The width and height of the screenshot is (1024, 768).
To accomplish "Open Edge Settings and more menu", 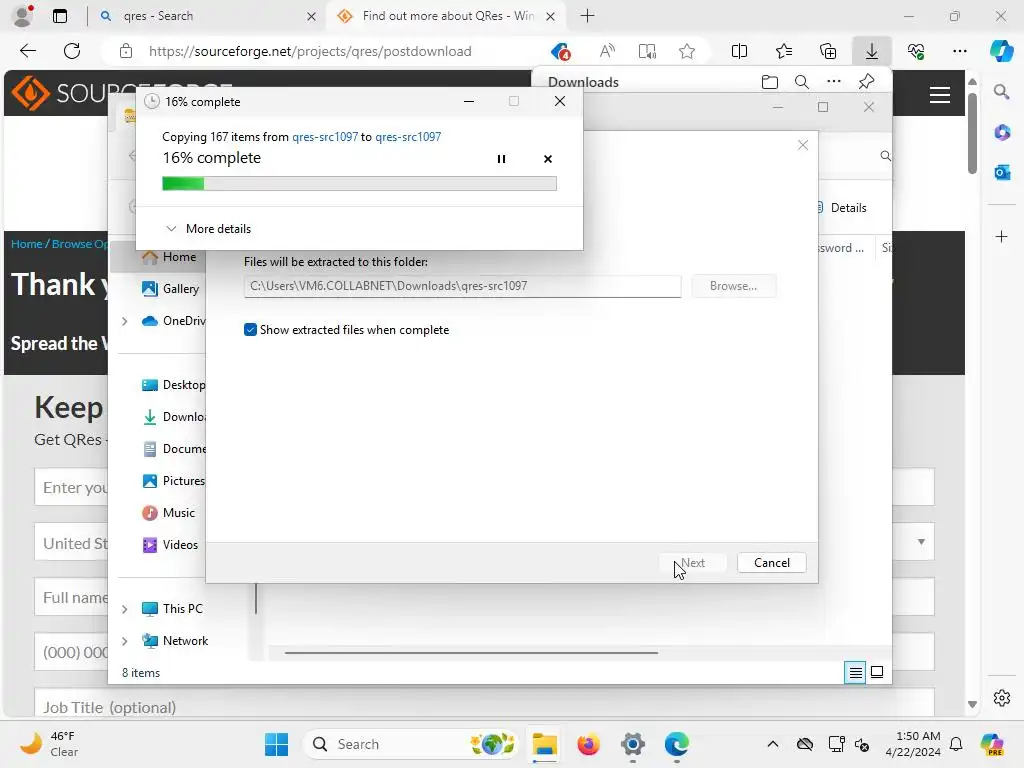I will (x=959, y=51).
